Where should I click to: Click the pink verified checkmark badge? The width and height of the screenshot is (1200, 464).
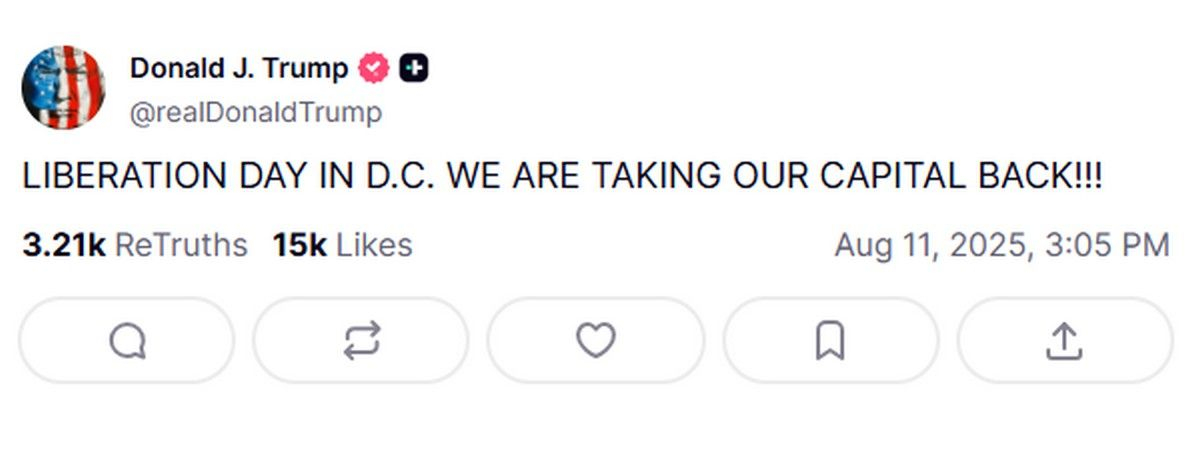(374, 69)
